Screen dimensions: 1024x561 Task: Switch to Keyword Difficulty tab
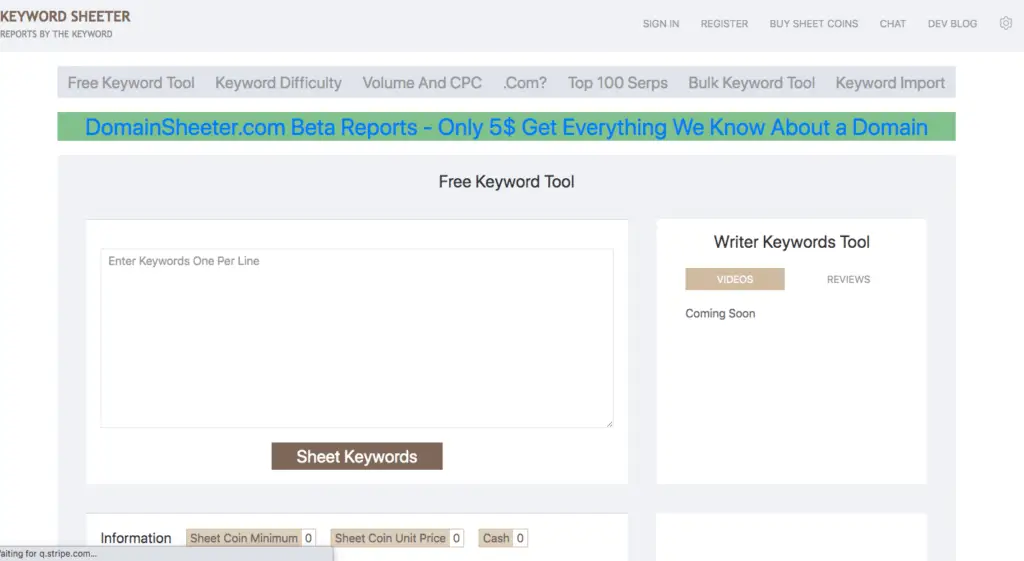coord(278,83)
